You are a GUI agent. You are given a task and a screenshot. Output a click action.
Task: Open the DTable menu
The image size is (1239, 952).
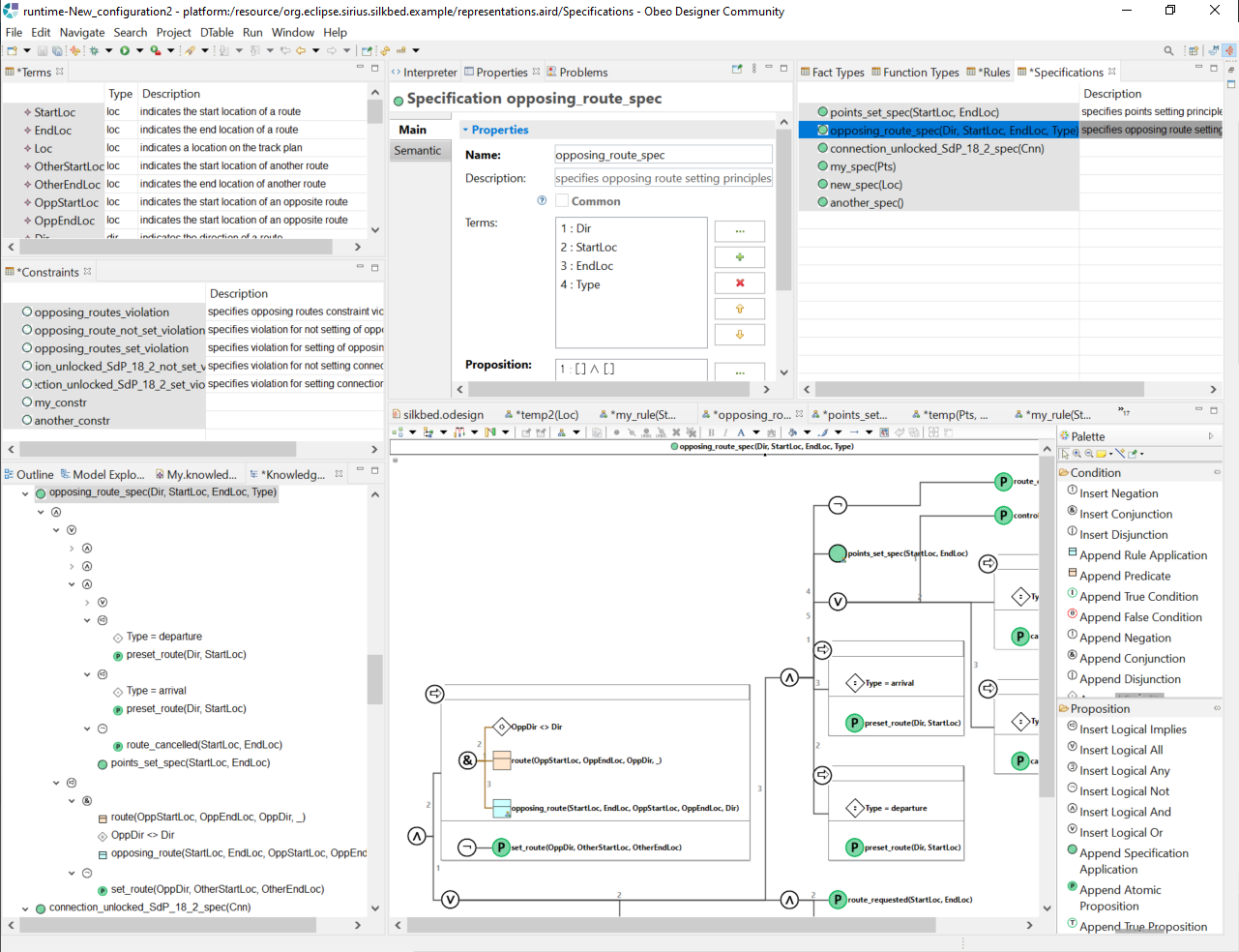point(217,32)
